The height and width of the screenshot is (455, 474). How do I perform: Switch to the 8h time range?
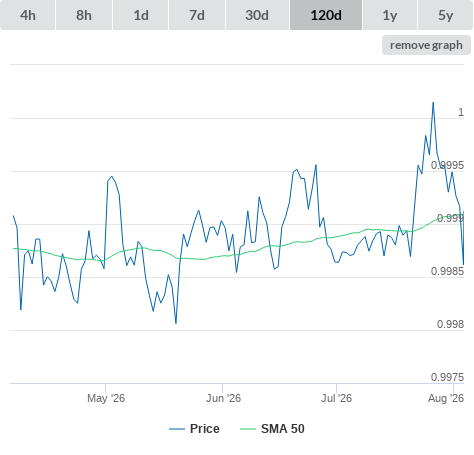[84, 15]
